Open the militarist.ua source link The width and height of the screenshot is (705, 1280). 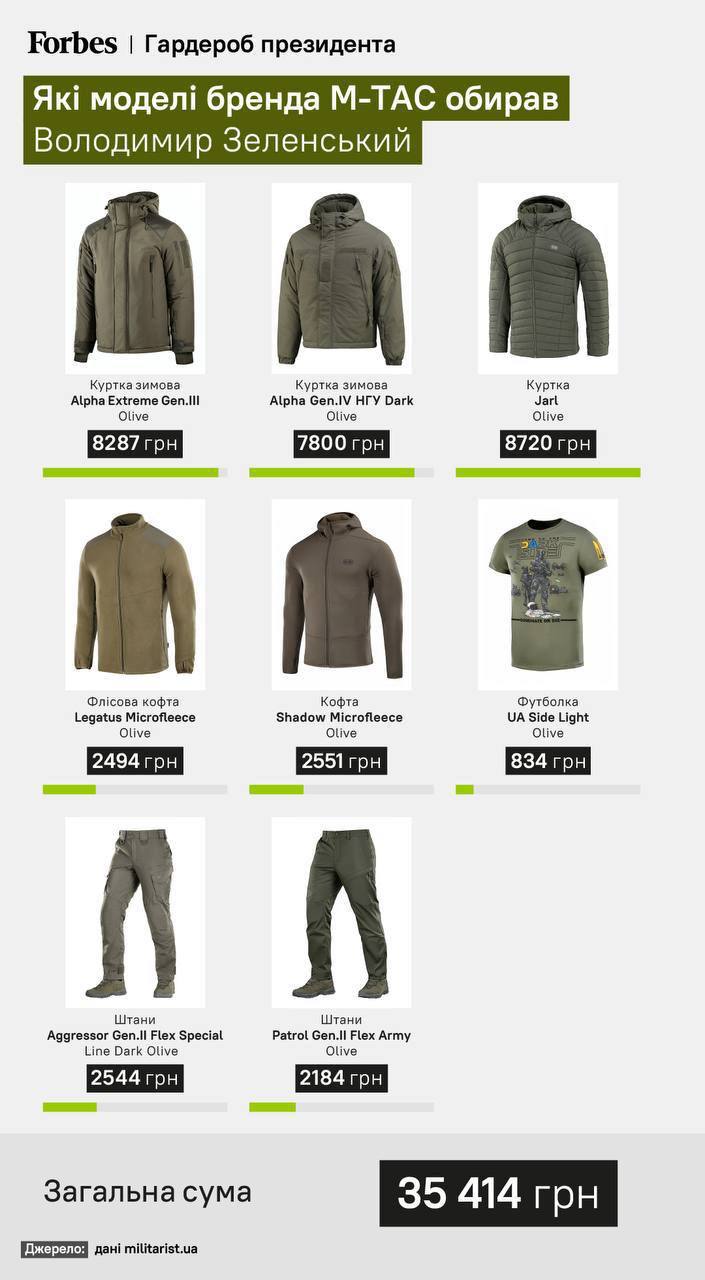coord(147,1249)
